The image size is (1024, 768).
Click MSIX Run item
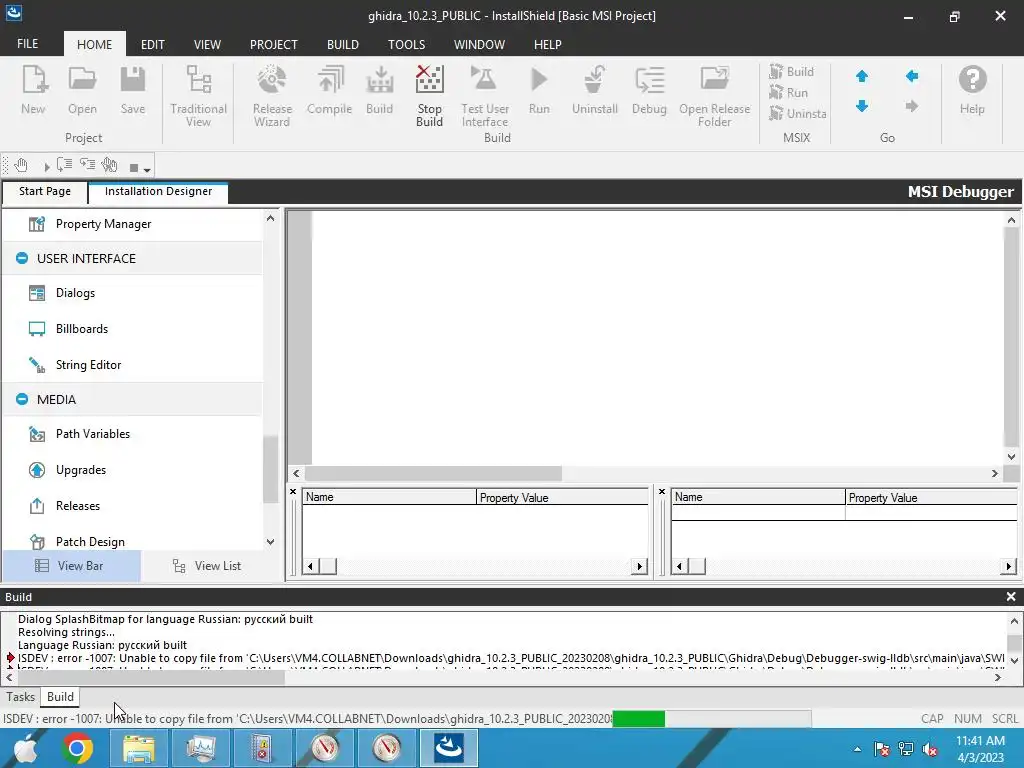point(789,93)
